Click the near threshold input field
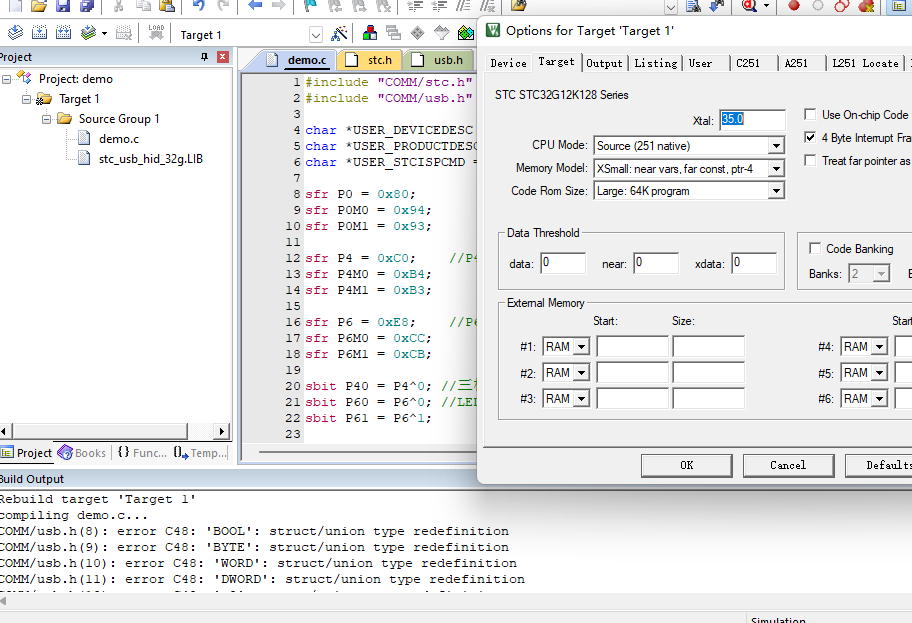Viewport: 912px width, 623px height. click(656, 263)
